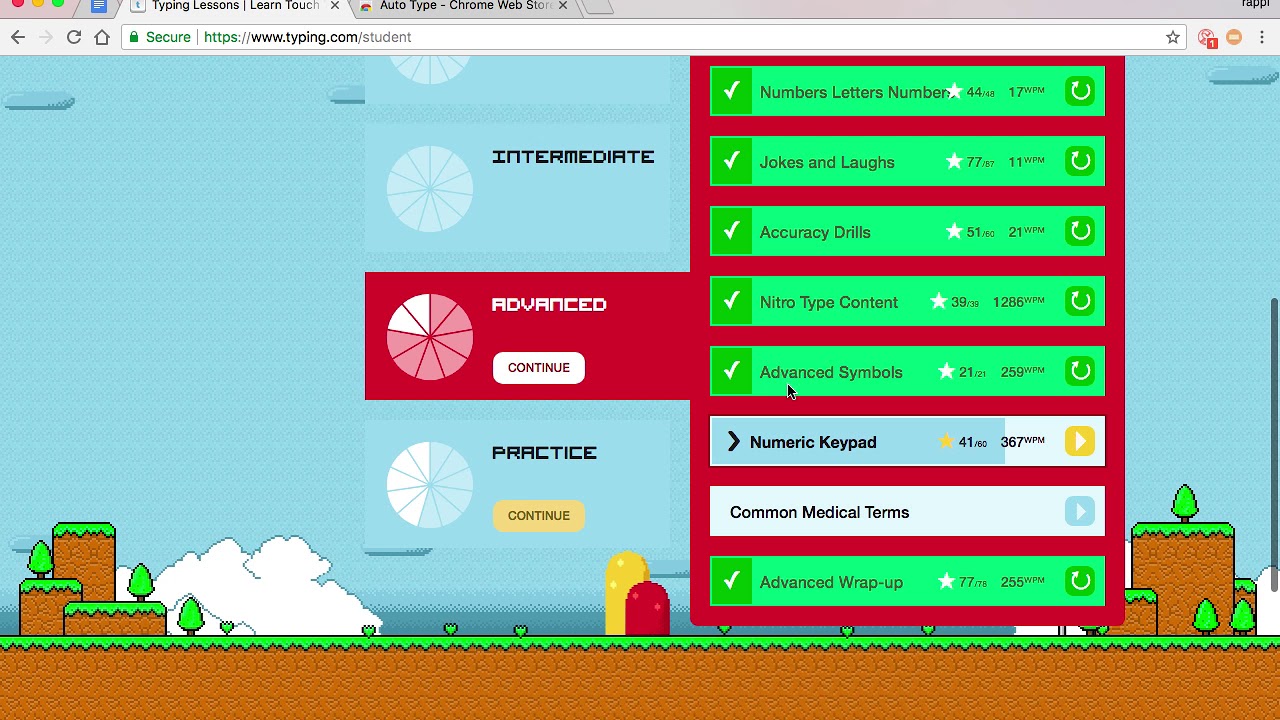Open the red extension icon with badge
The height and width of the screenshot is (720, 1280).
[1208, 38]
